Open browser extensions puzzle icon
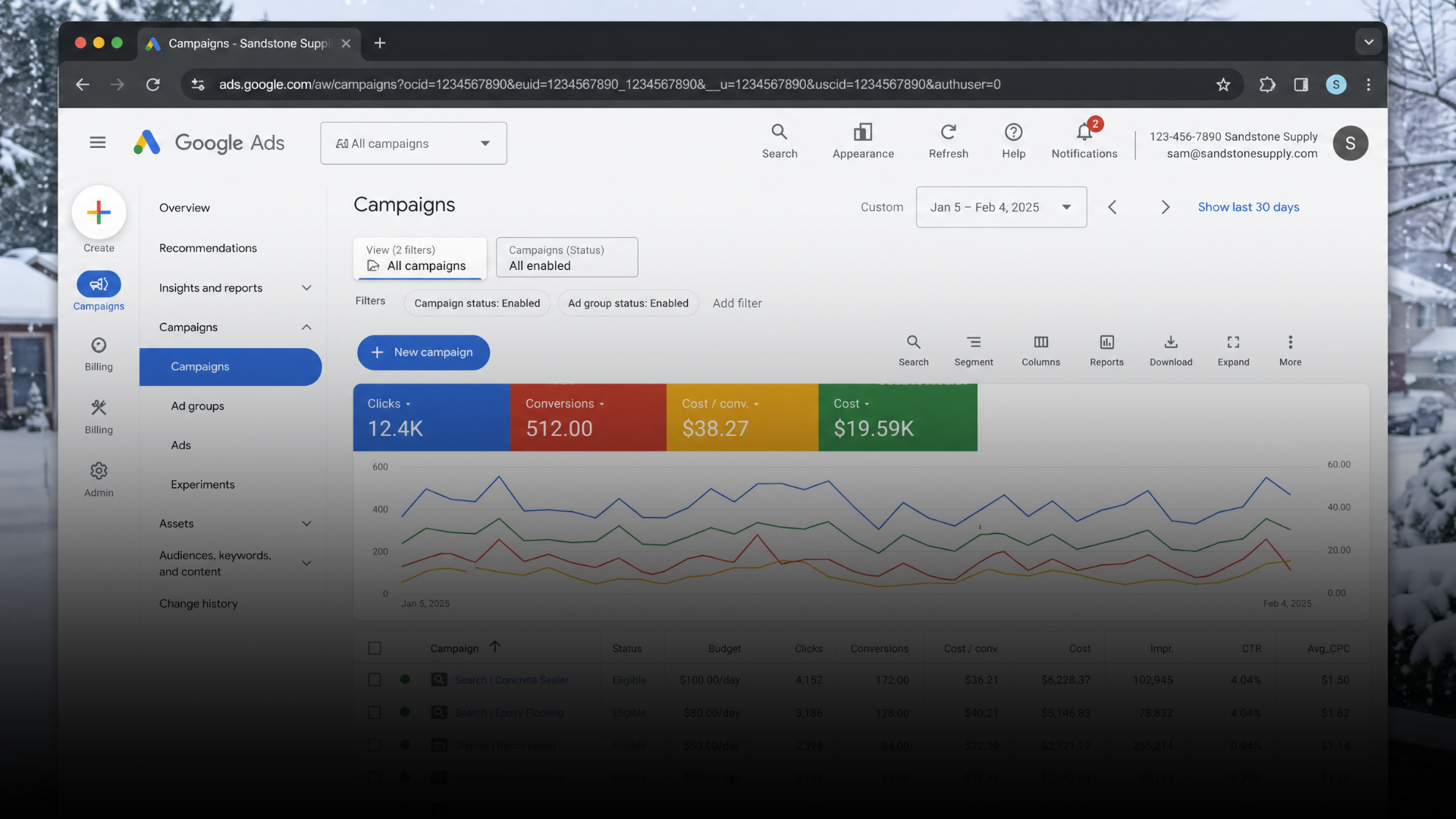The image size is (1456, 819). [x=1267, y=84]
